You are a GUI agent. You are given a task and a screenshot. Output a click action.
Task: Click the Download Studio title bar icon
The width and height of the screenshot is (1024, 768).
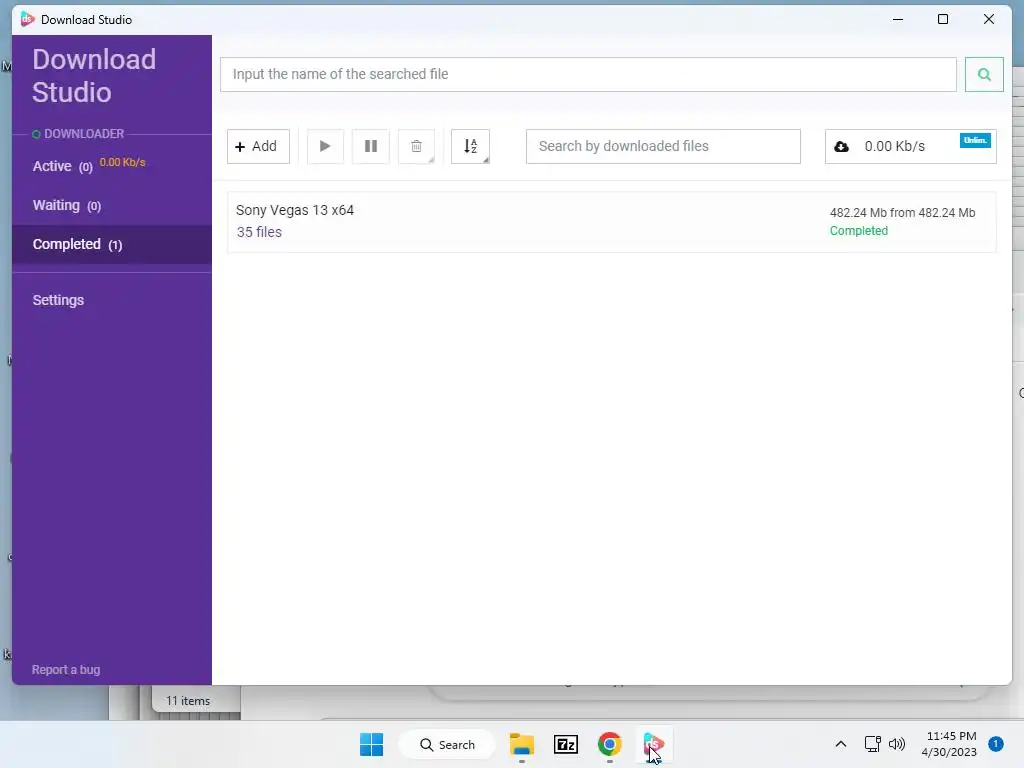coord(27,19)
